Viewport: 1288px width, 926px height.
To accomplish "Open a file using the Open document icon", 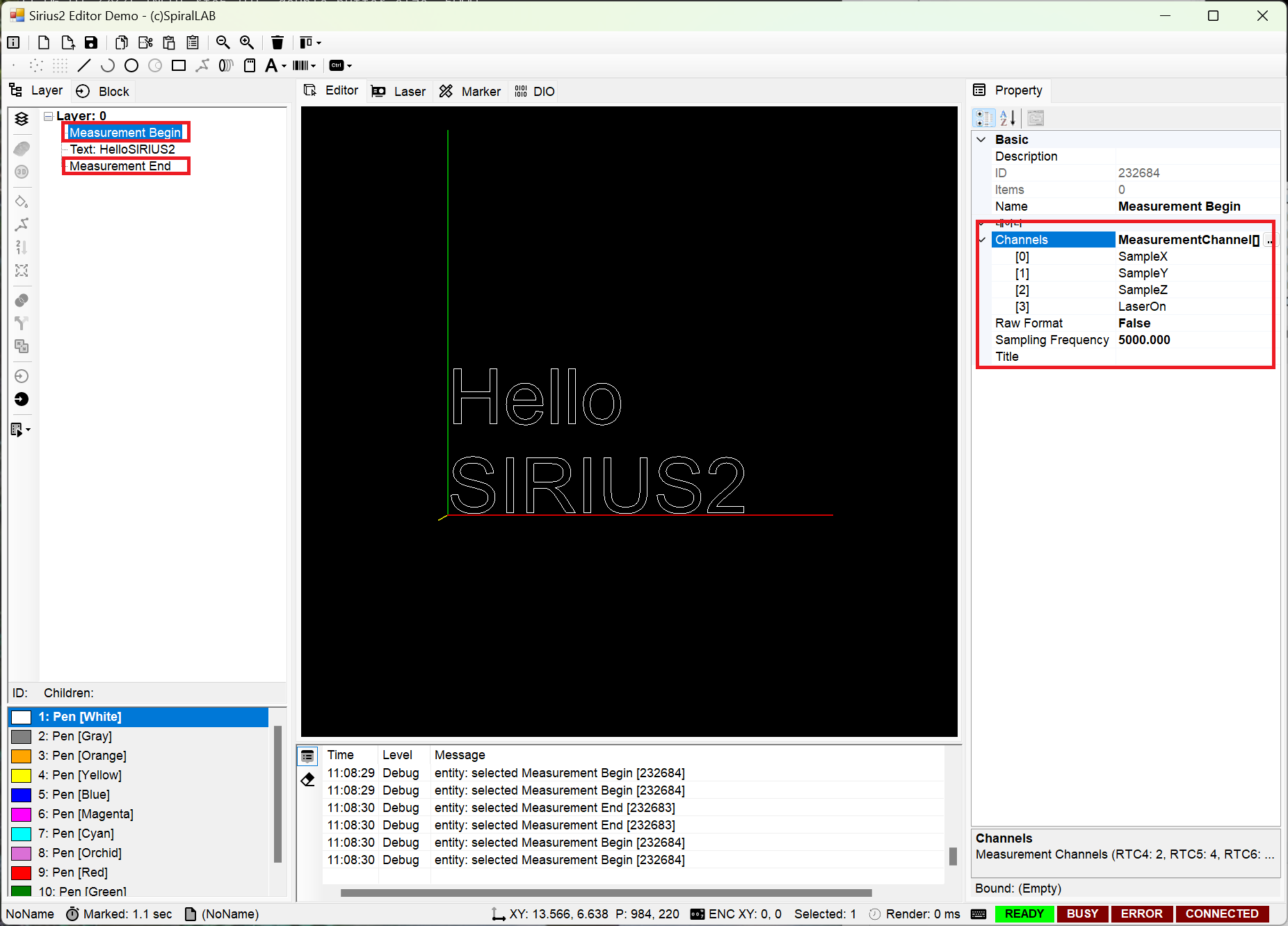I will 67,42.
